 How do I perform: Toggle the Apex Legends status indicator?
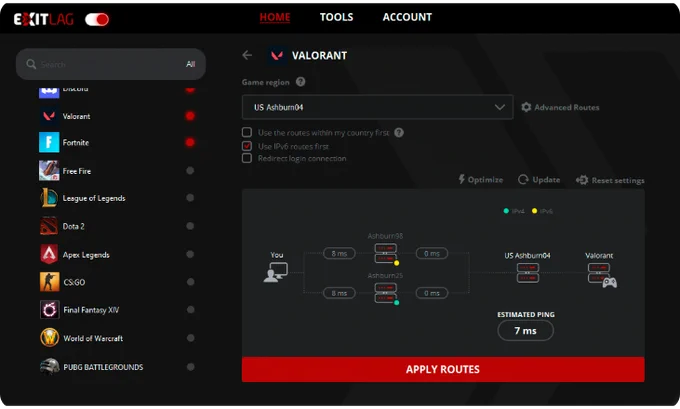190,254
